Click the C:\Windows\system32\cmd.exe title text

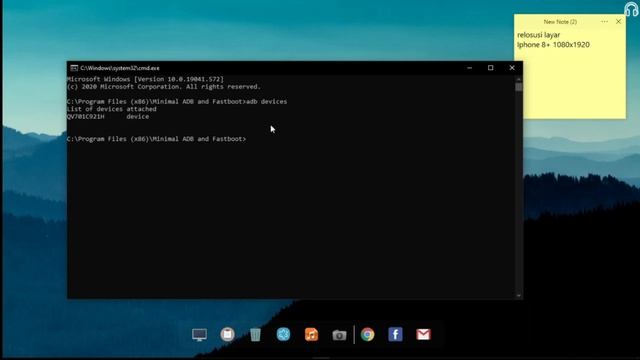(x=120, y=68)
